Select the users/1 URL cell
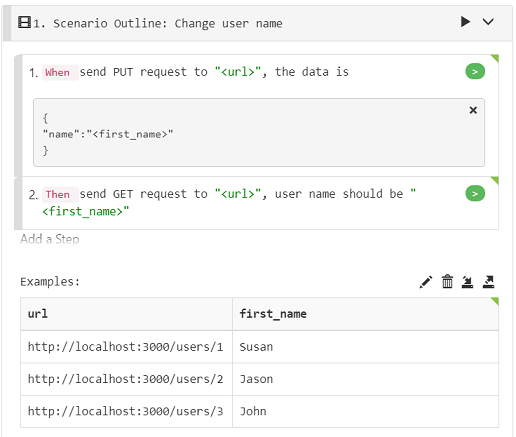The height and width of the screenshot is (437, 516). pyautogui.click(x=126, y=347)
